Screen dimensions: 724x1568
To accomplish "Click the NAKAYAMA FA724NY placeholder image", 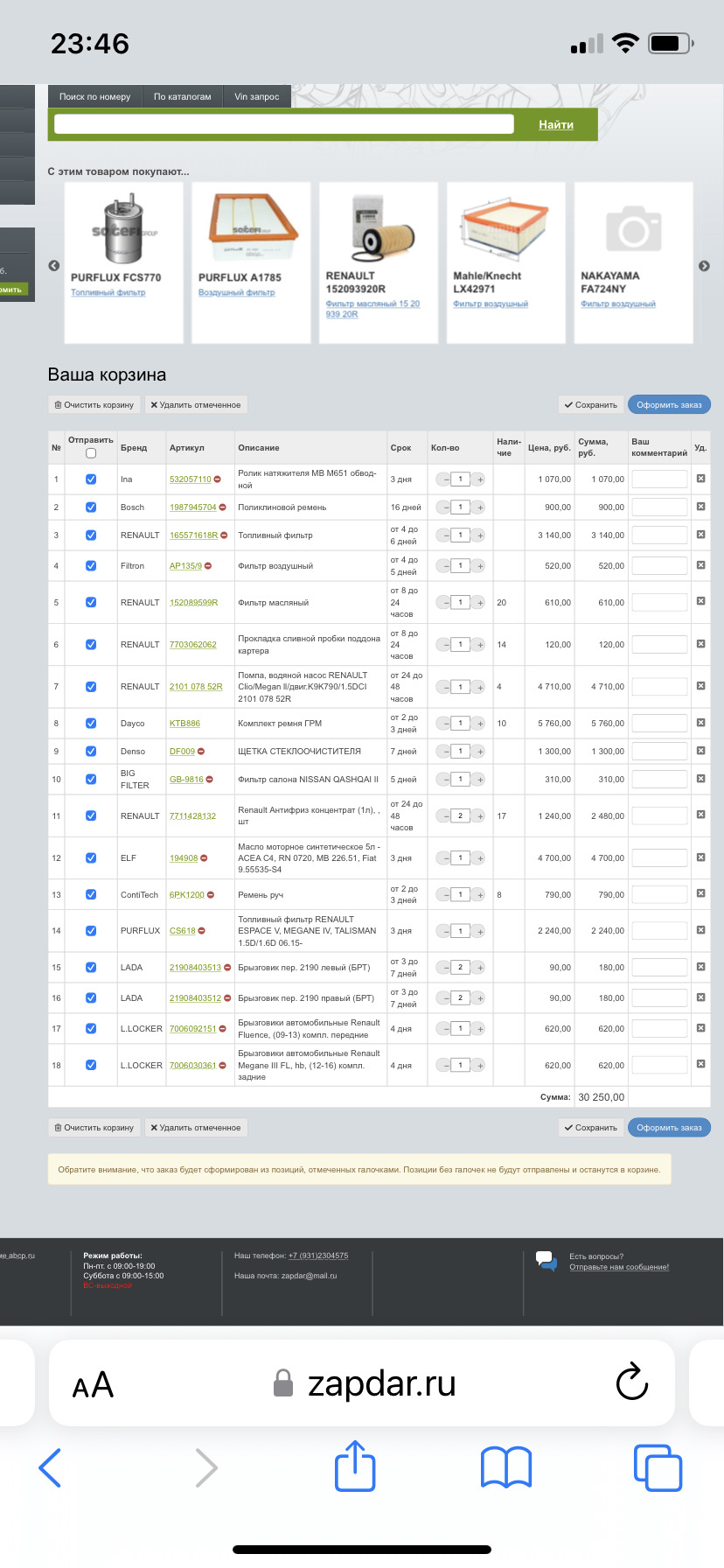I will [x=634, y=228].
